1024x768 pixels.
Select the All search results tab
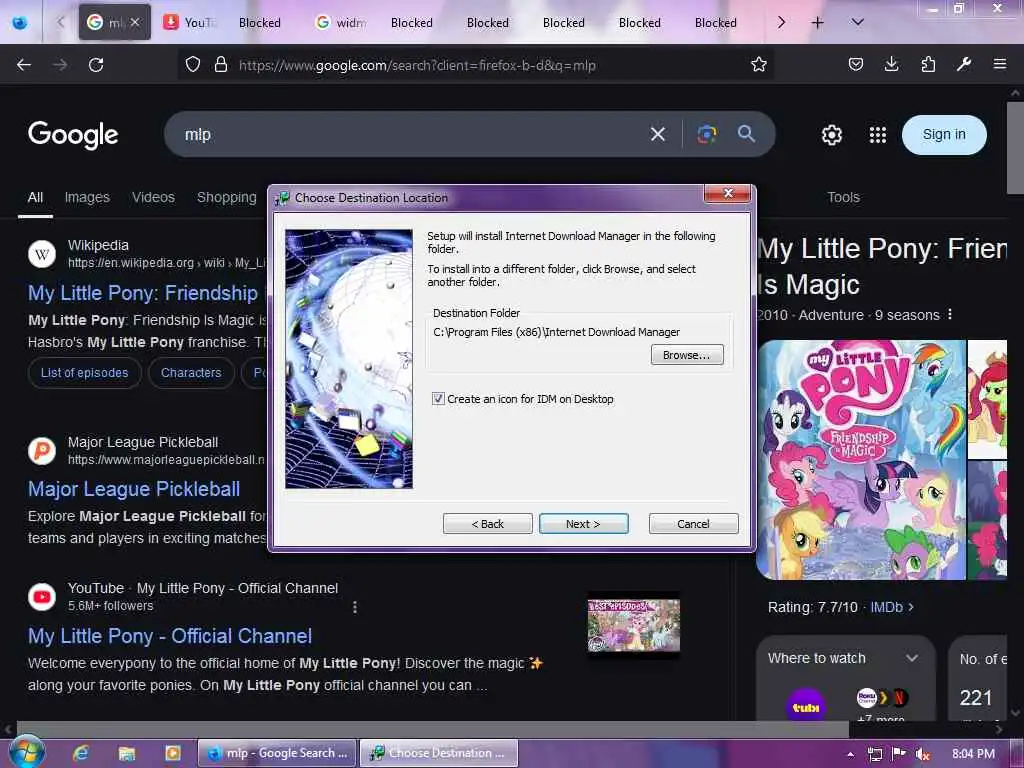coord(35,197)
